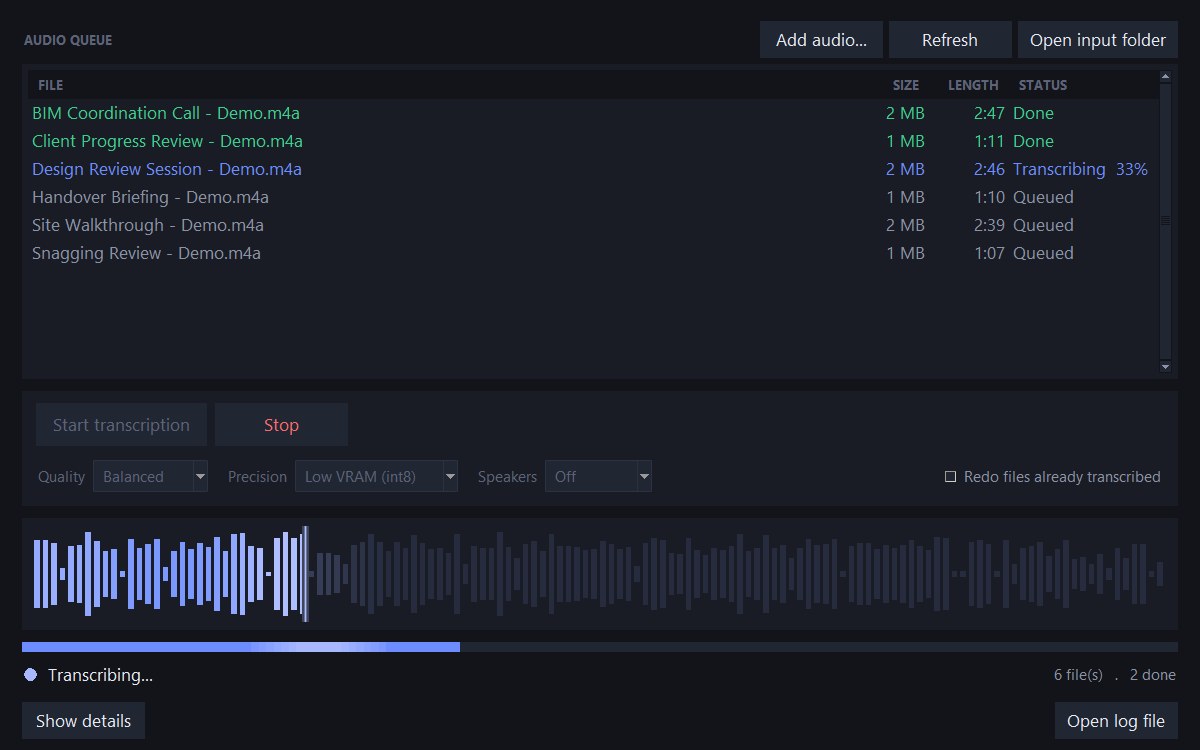
Task: Click the audio queue vertical scrollbar track
Action: (1165, 221)
